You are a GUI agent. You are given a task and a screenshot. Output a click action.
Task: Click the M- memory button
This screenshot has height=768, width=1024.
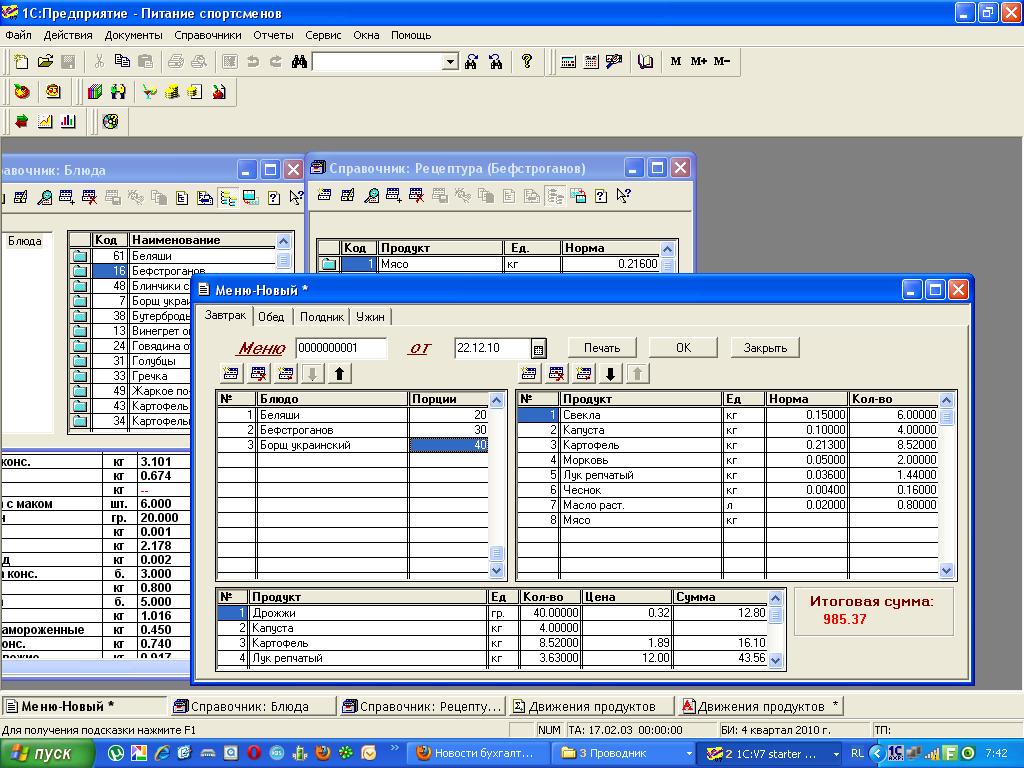click(722, 61)
